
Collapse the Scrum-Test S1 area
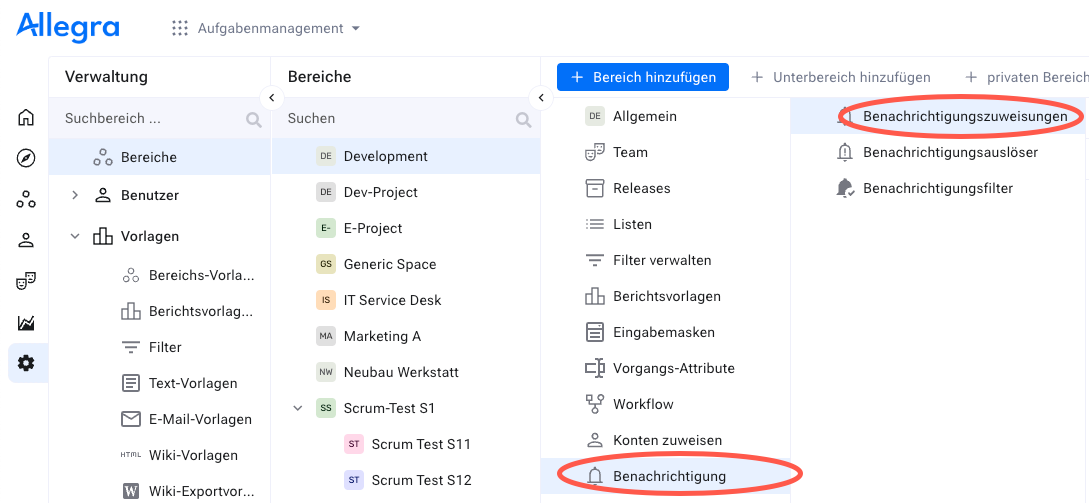point(297,408)
